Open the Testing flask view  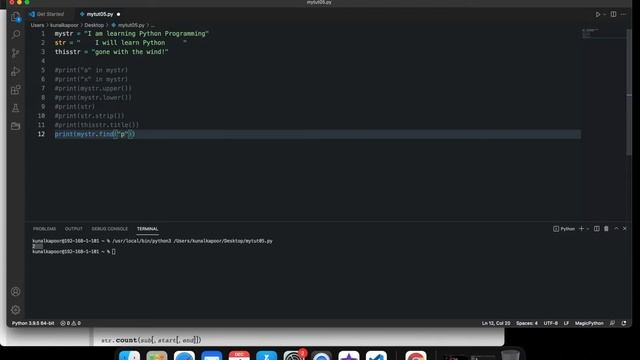click(x=16, y=108)
